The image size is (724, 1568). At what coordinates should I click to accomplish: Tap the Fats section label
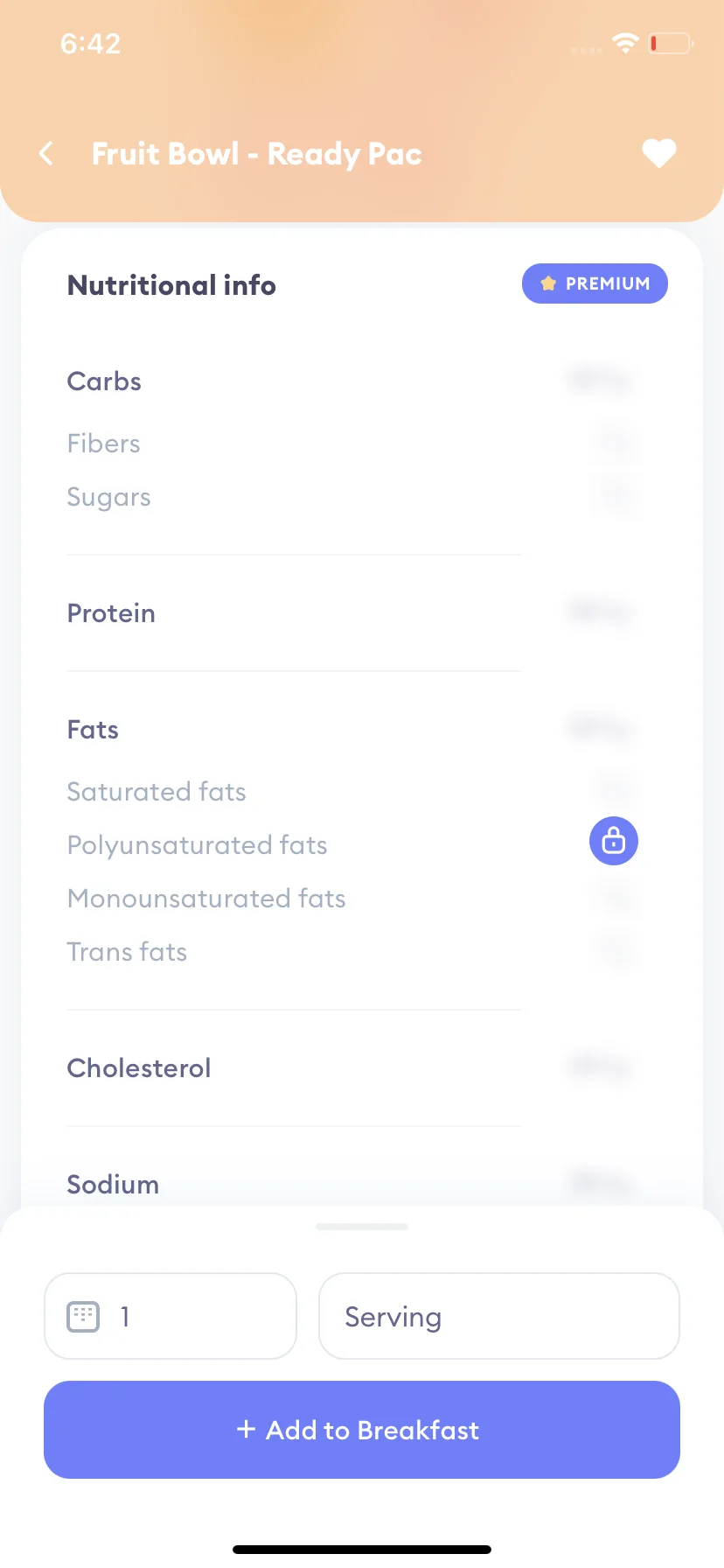pyautogui.click(x=93, y=730)
